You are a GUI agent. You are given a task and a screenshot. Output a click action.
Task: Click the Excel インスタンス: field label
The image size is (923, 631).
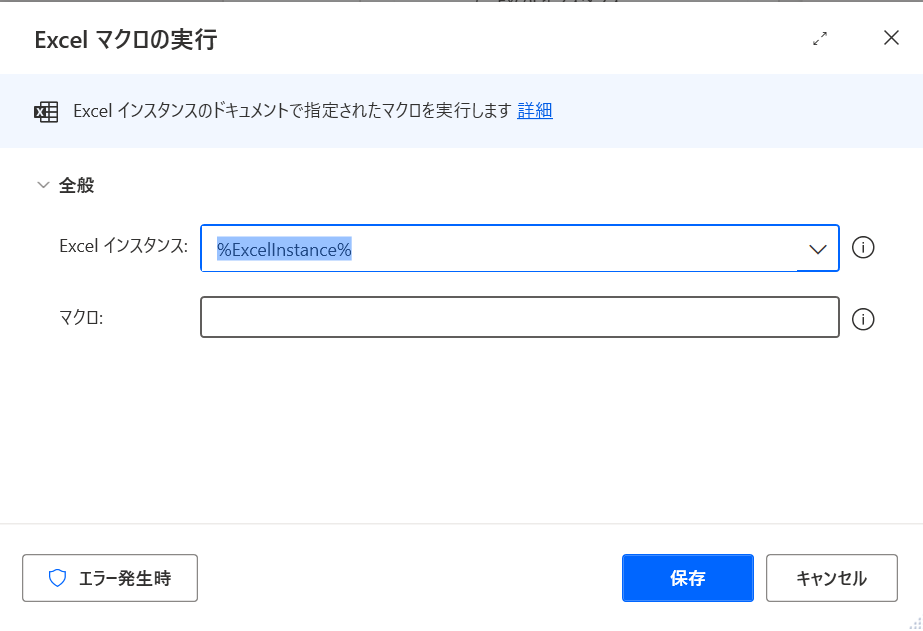(124, 247)
